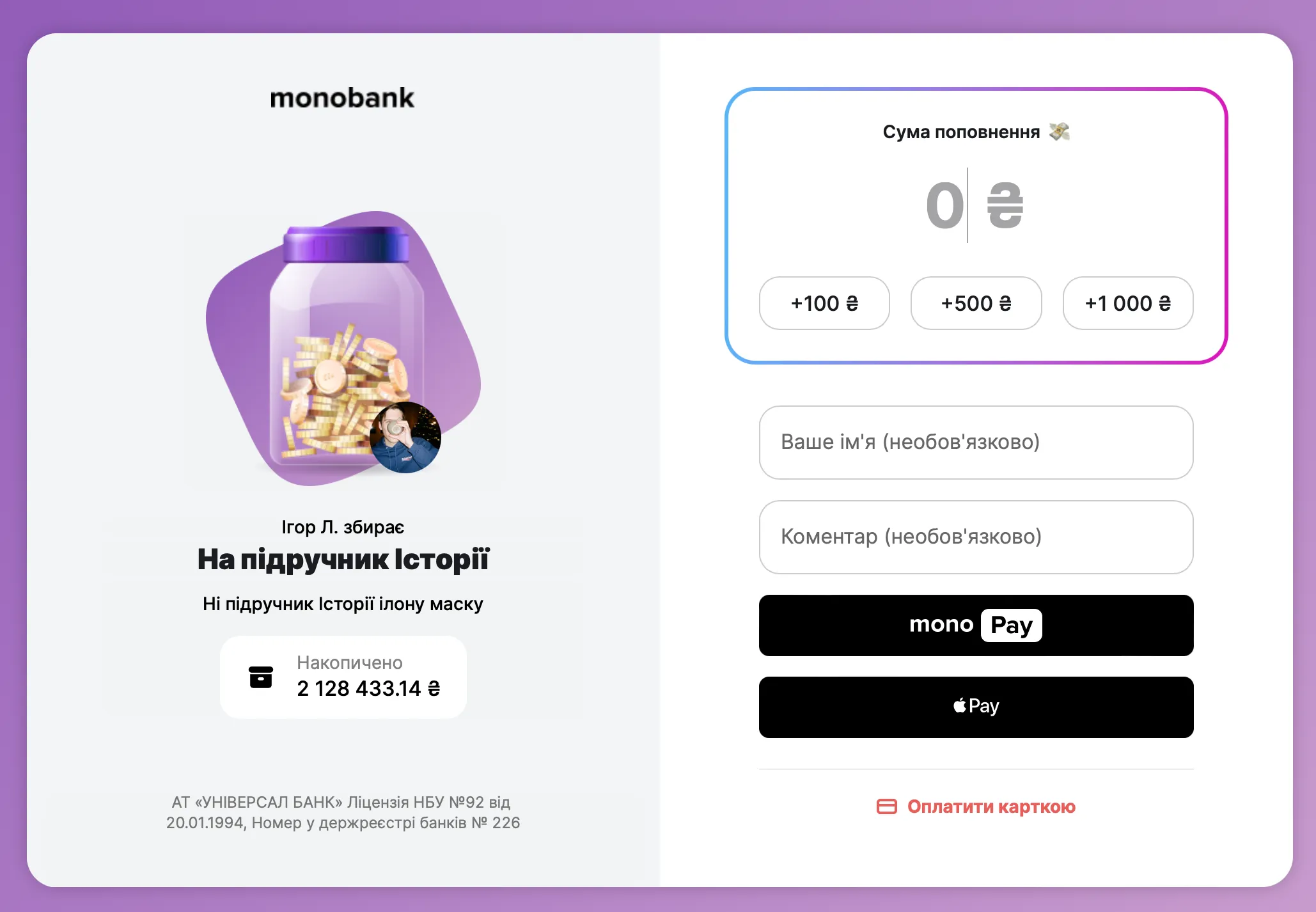
Task: Open the collector's profile photo
Action: [x=405, y=437]
